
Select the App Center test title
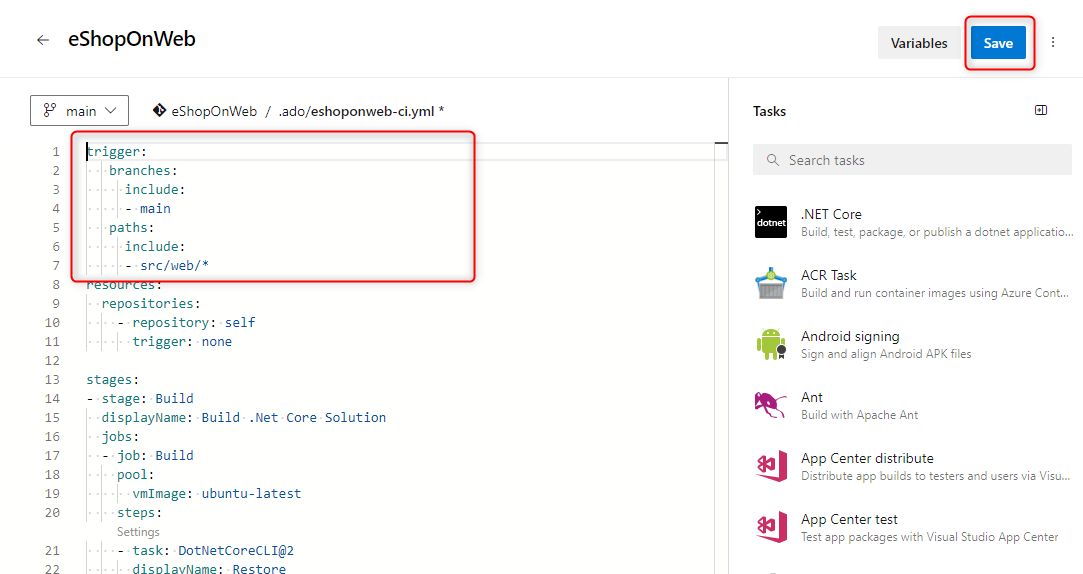click(849, 519)
